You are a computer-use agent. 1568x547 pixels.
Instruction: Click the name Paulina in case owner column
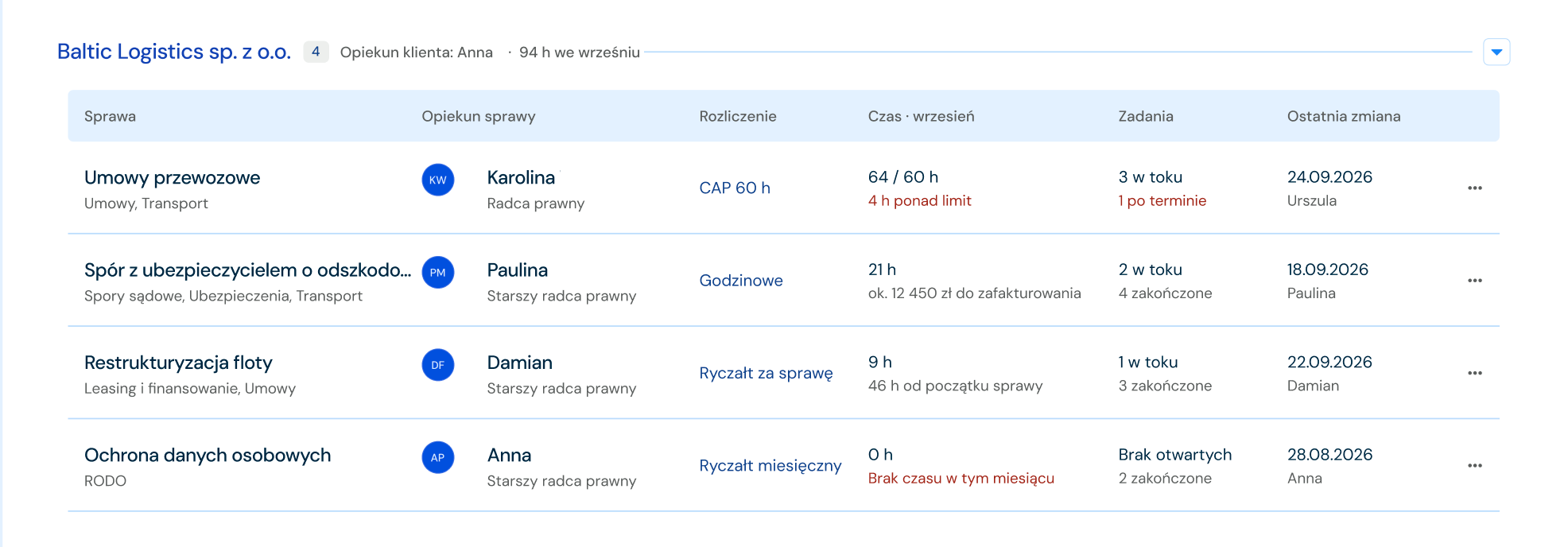tap(518, 270)
